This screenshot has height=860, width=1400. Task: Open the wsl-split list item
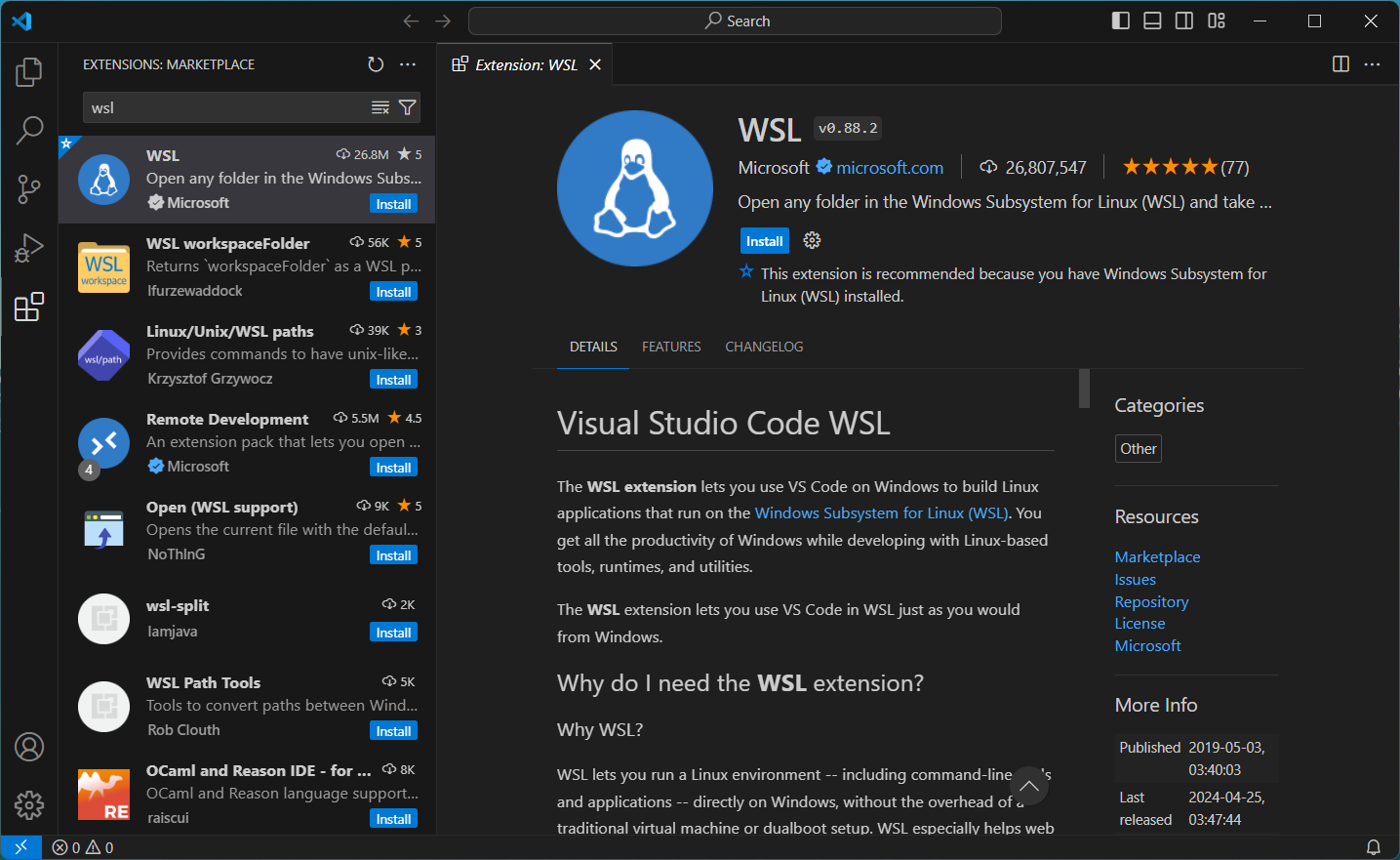[247, 619]
